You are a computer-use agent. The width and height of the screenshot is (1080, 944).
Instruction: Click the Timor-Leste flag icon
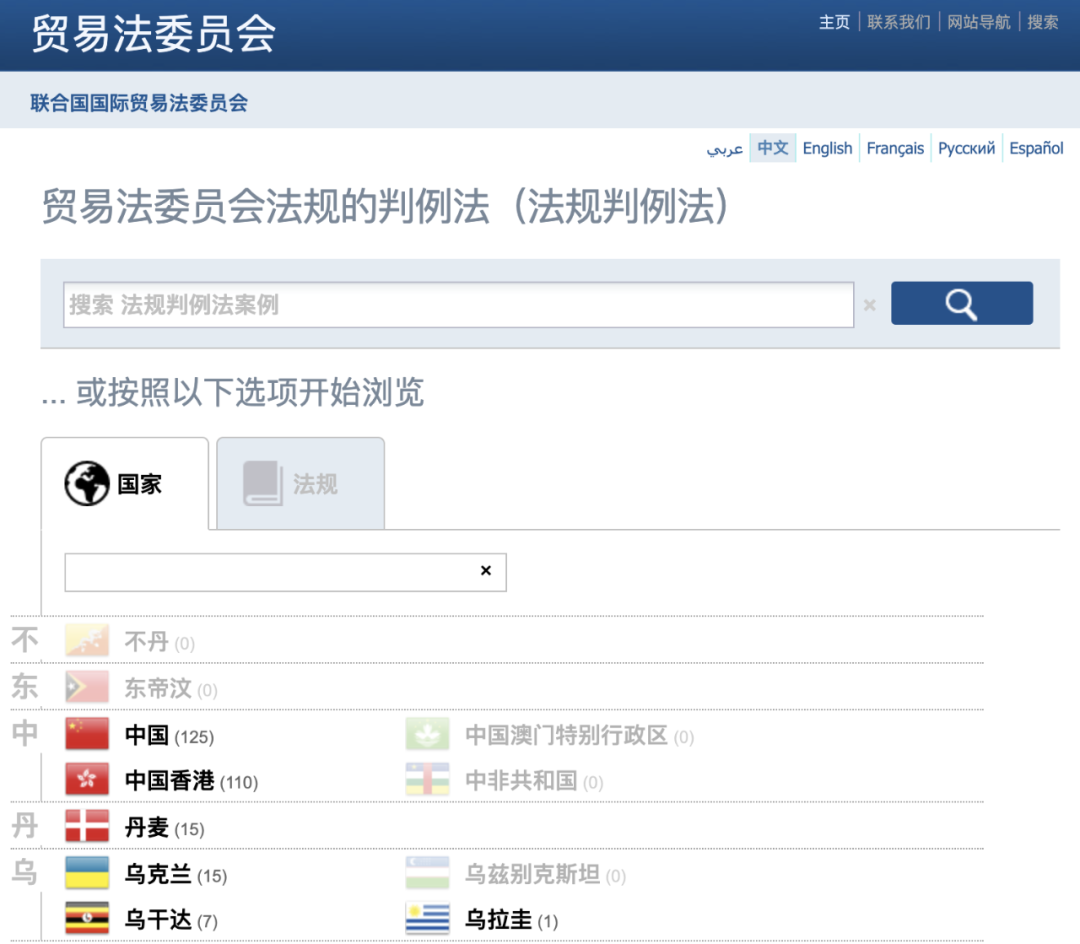pos(87,686)
